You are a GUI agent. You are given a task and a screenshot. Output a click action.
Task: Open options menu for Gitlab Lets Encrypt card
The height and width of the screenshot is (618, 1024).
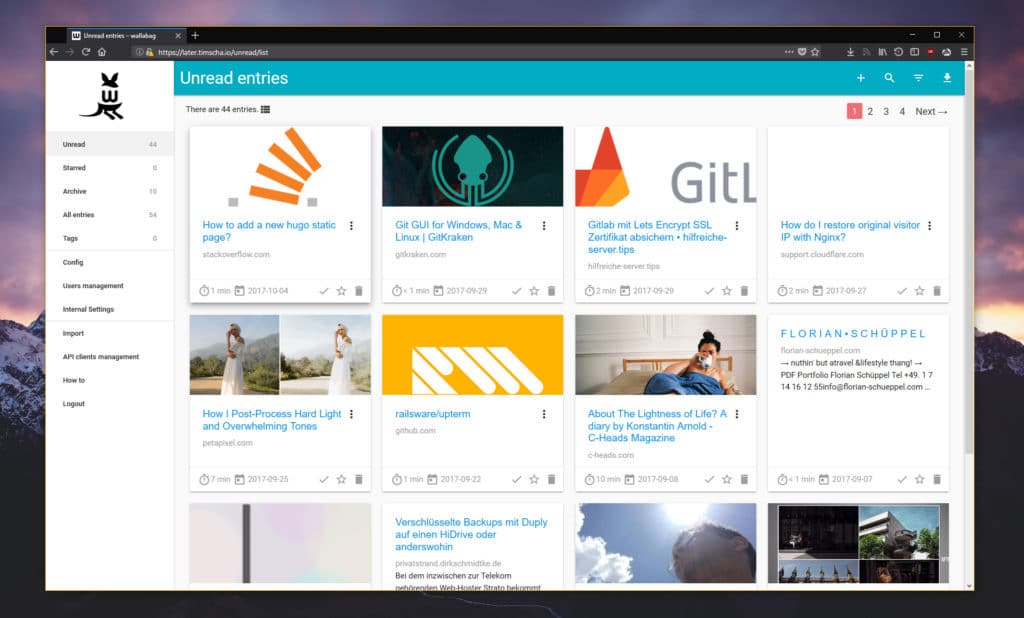click(x=737, y=225)
